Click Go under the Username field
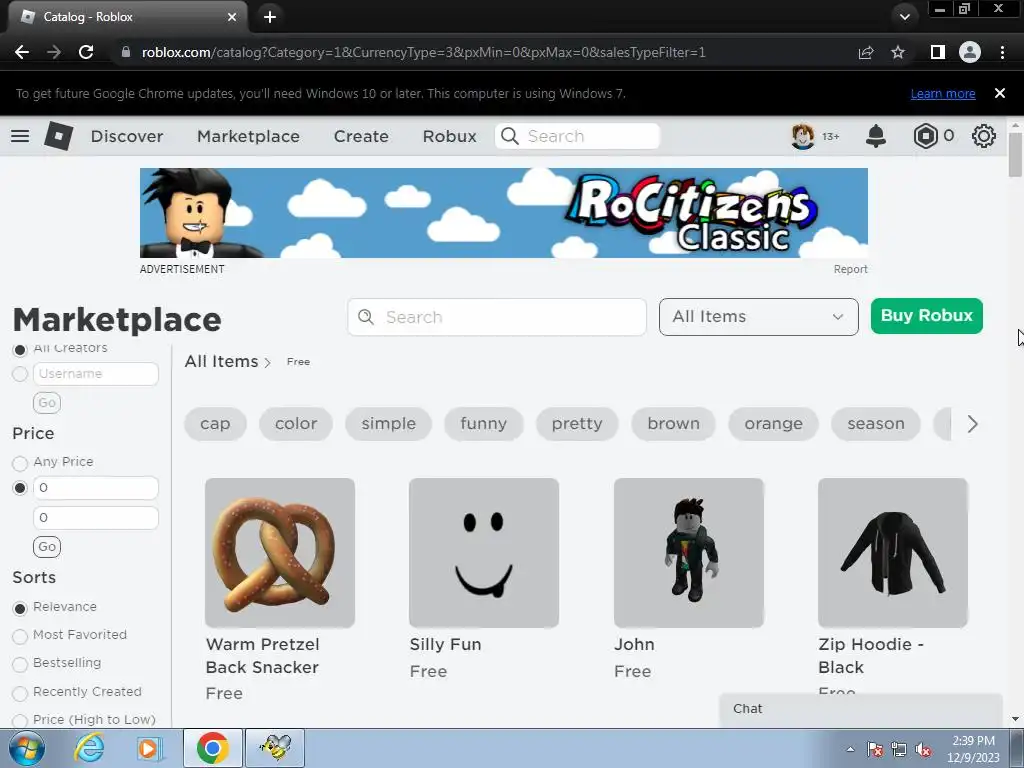The width and height of the screenshot is (1024, 768). (x=47, y=402)
